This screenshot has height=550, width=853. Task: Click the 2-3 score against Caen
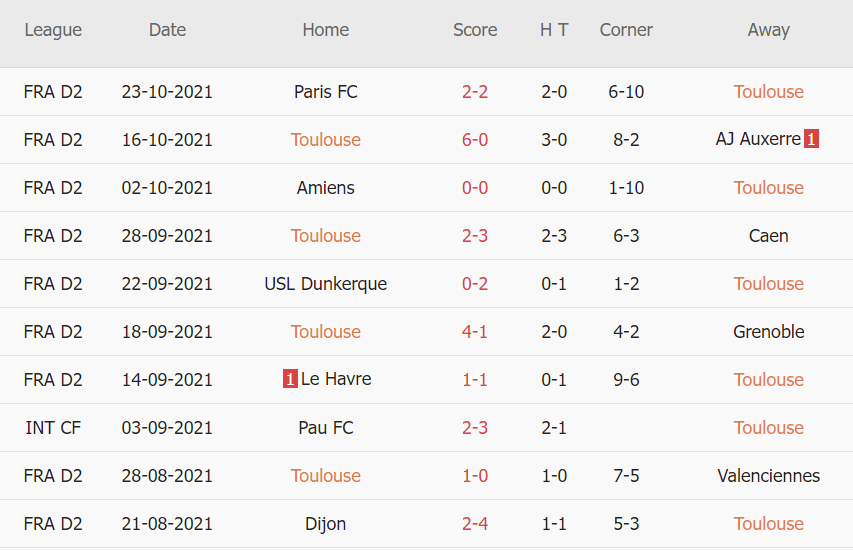(475, 236)
